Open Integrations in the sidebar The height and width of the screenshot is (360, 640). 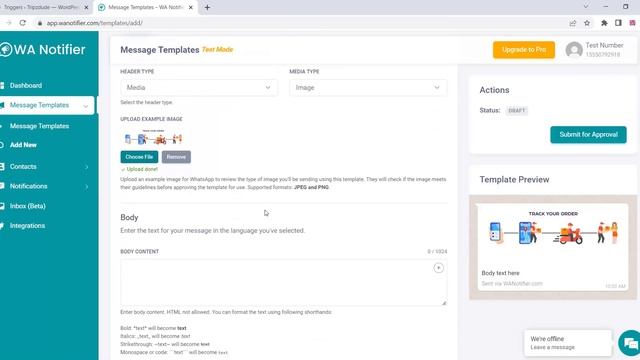point(27,226)
